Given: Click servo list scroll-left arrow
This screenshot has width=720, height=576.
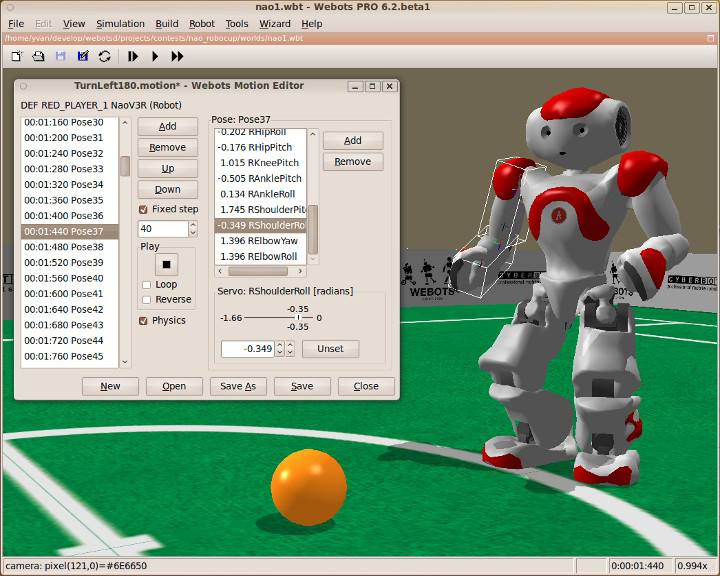Looking at the screenshot, I should tap(220, 271).
